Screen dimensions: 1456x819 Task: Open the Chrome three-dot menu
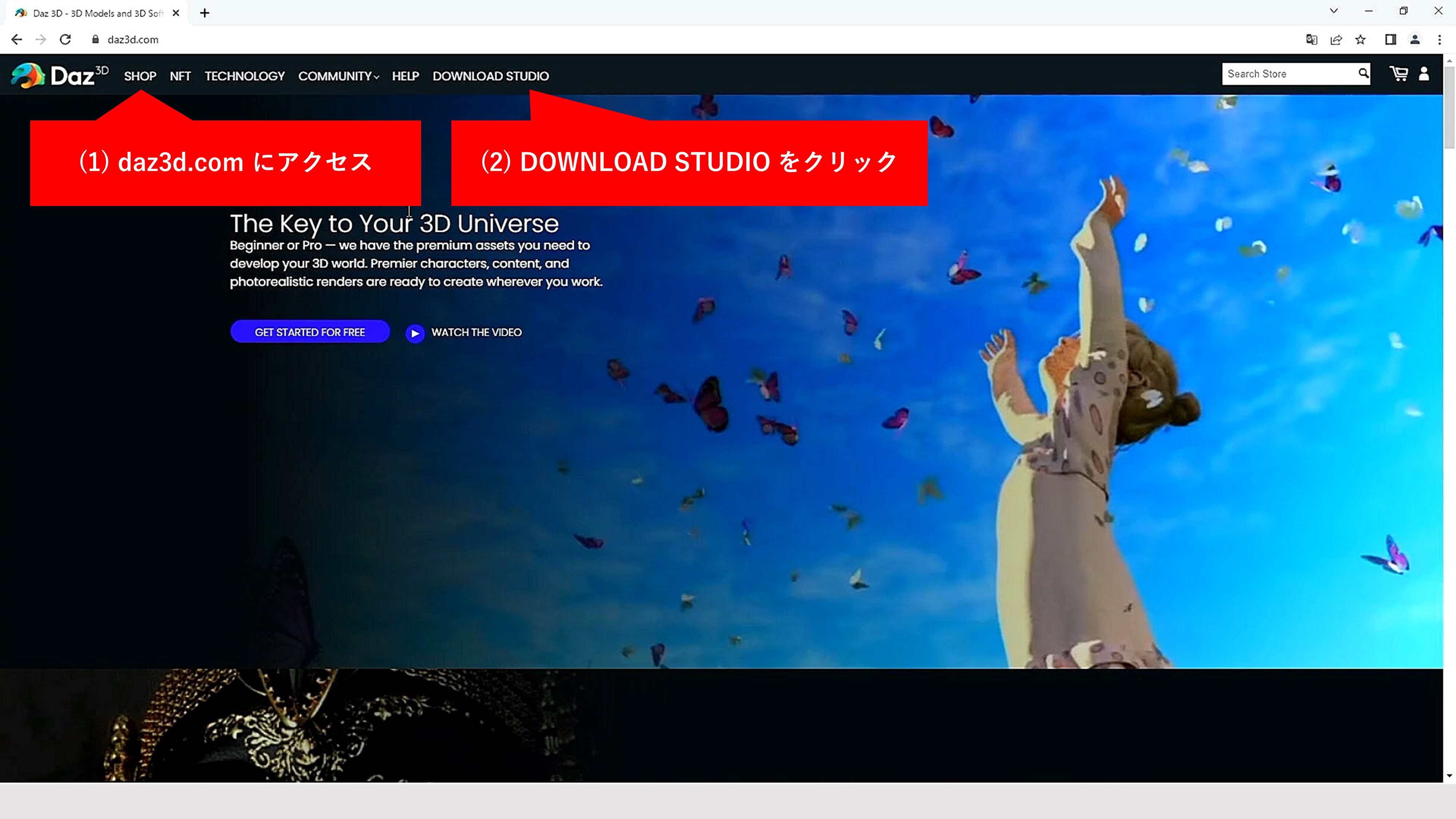click(1440, 40)
